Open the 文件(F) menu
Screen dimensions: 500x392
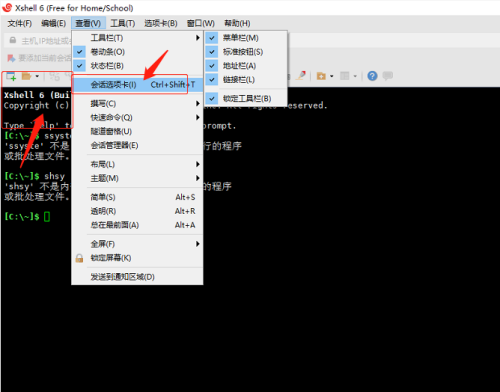20,23
